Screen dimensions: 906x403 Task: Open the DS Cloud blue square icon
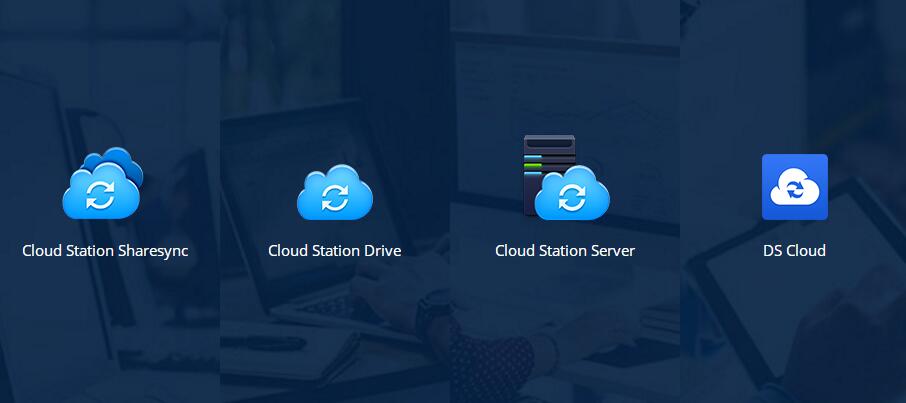(794, 186)
